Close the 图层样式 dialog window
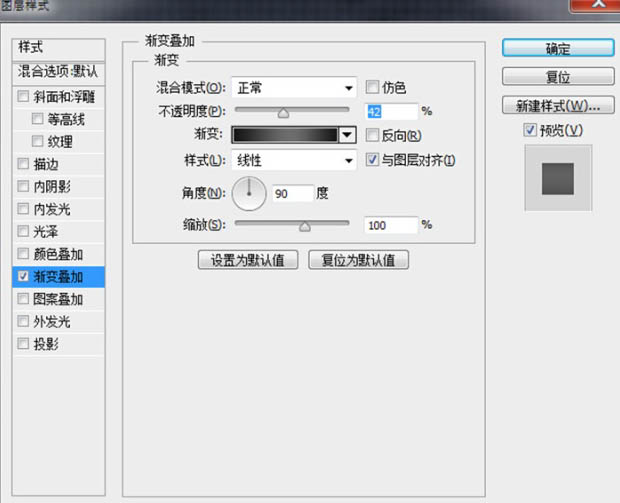Screen dimensions: 620x503 pos(596,5)
